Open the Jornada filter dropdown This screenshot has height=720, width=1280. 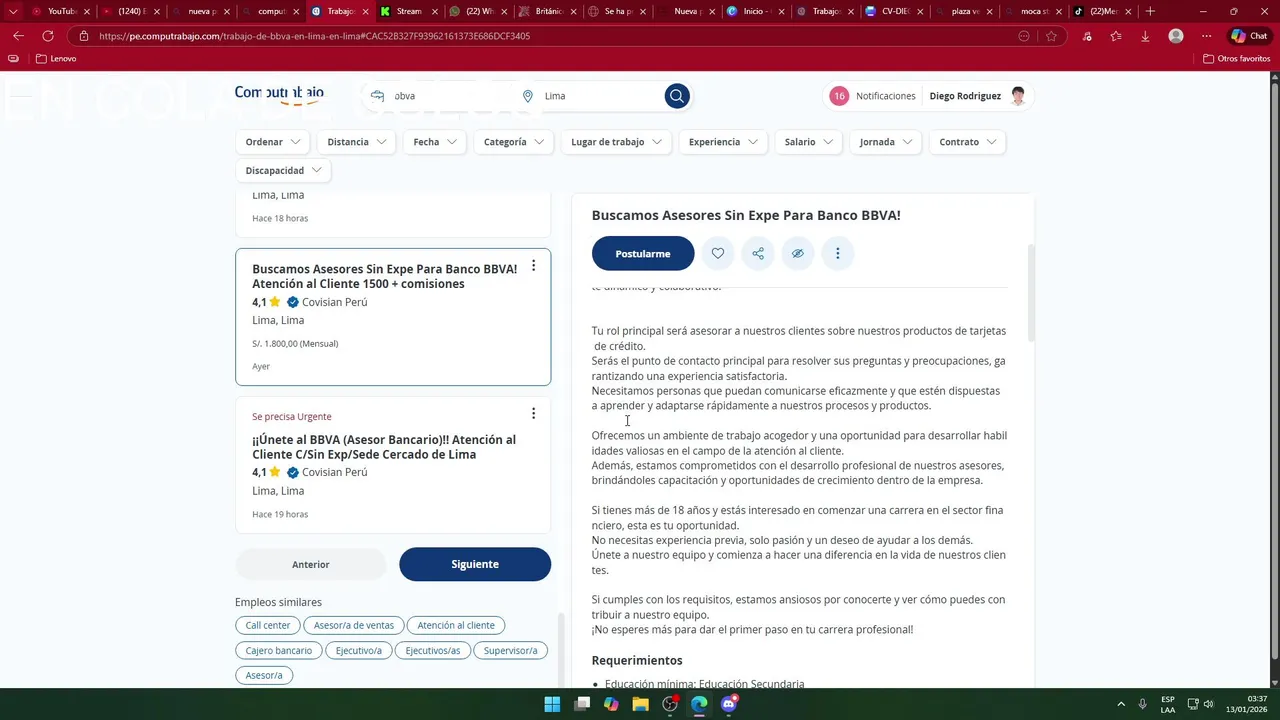[x=886, y=142]
